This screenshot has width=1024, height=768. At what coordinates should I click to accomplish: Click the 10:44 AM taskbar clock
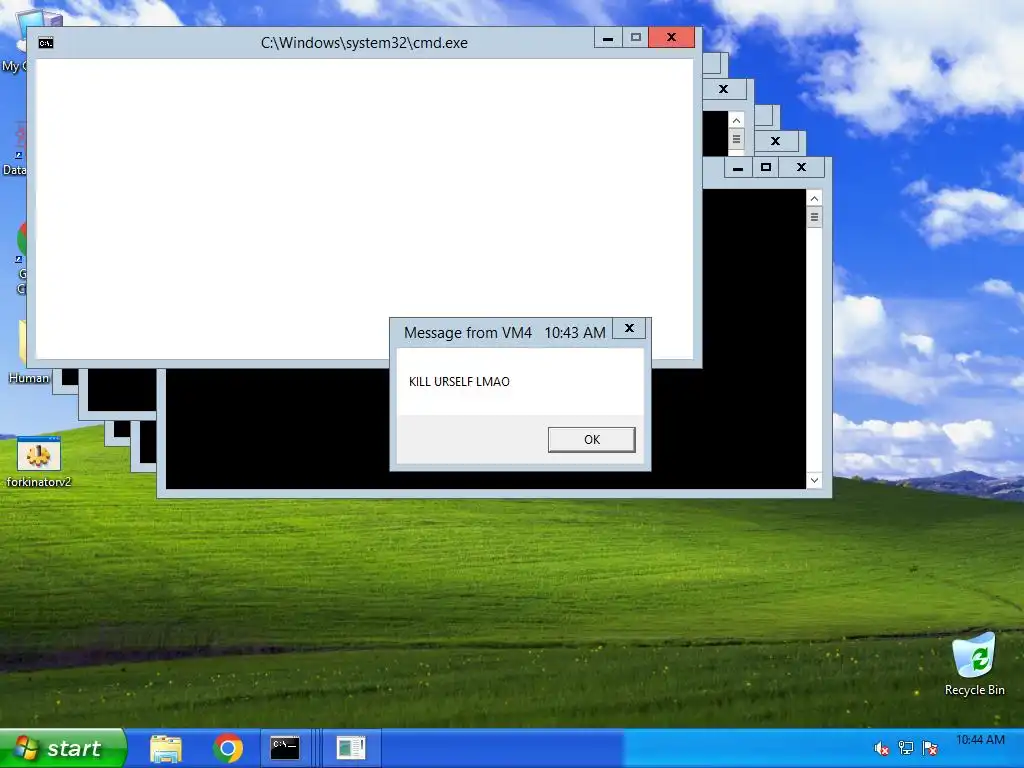tap(980, 740)
